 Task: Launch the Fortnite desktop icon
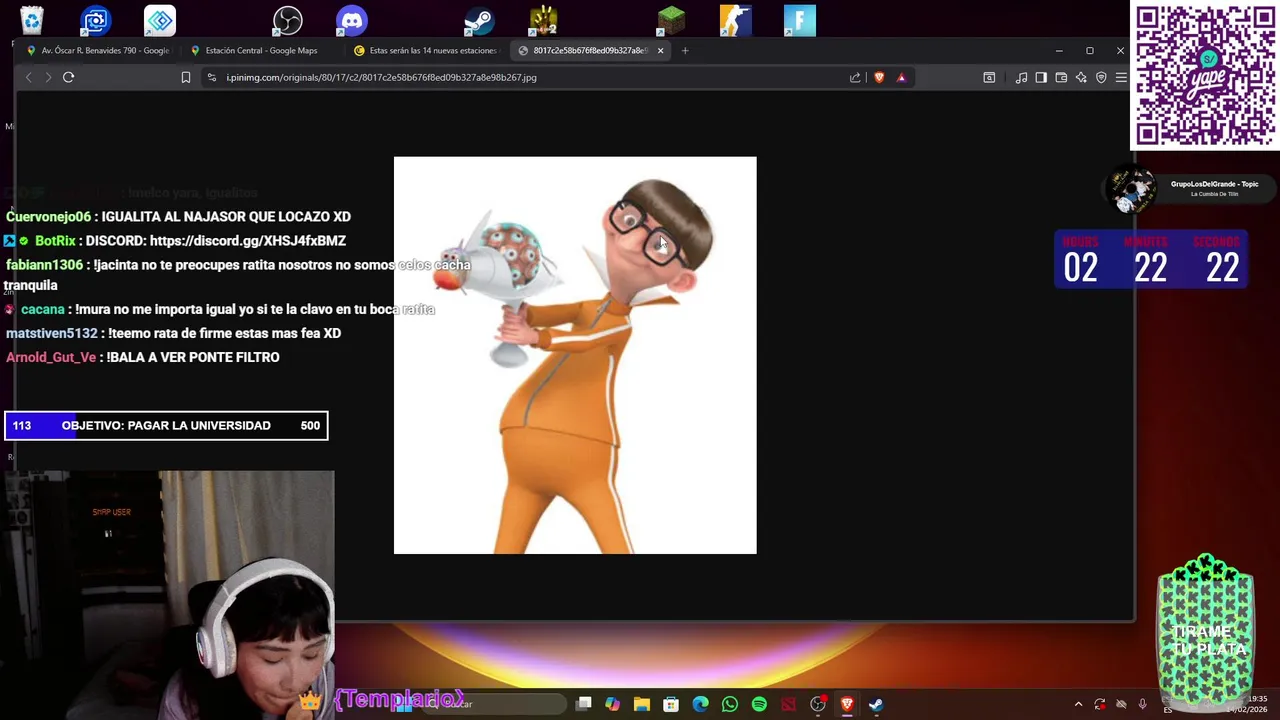pyautogui.click(x=800, y=20)
